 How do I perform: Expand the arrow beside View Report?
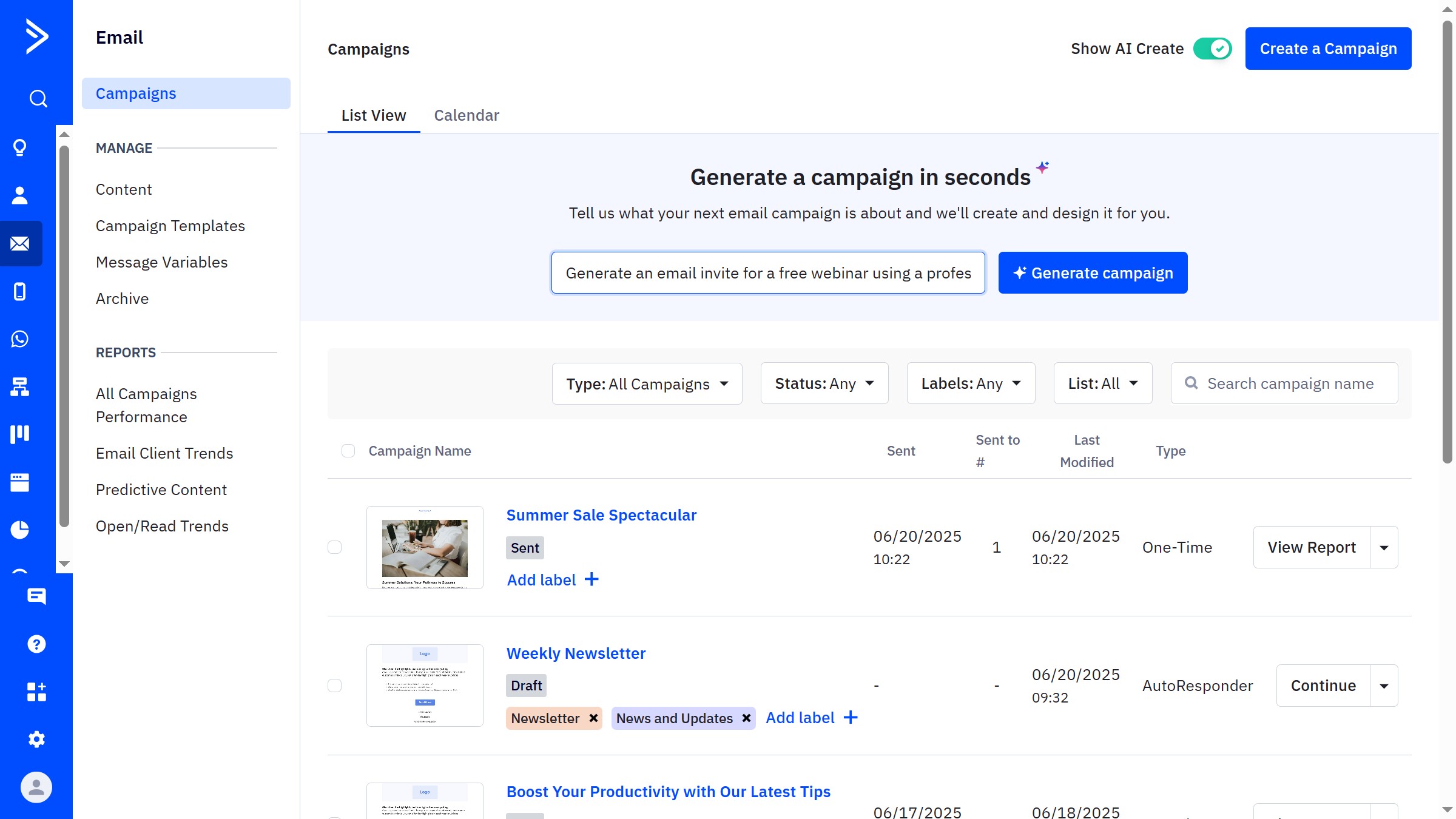point(1384,548)
